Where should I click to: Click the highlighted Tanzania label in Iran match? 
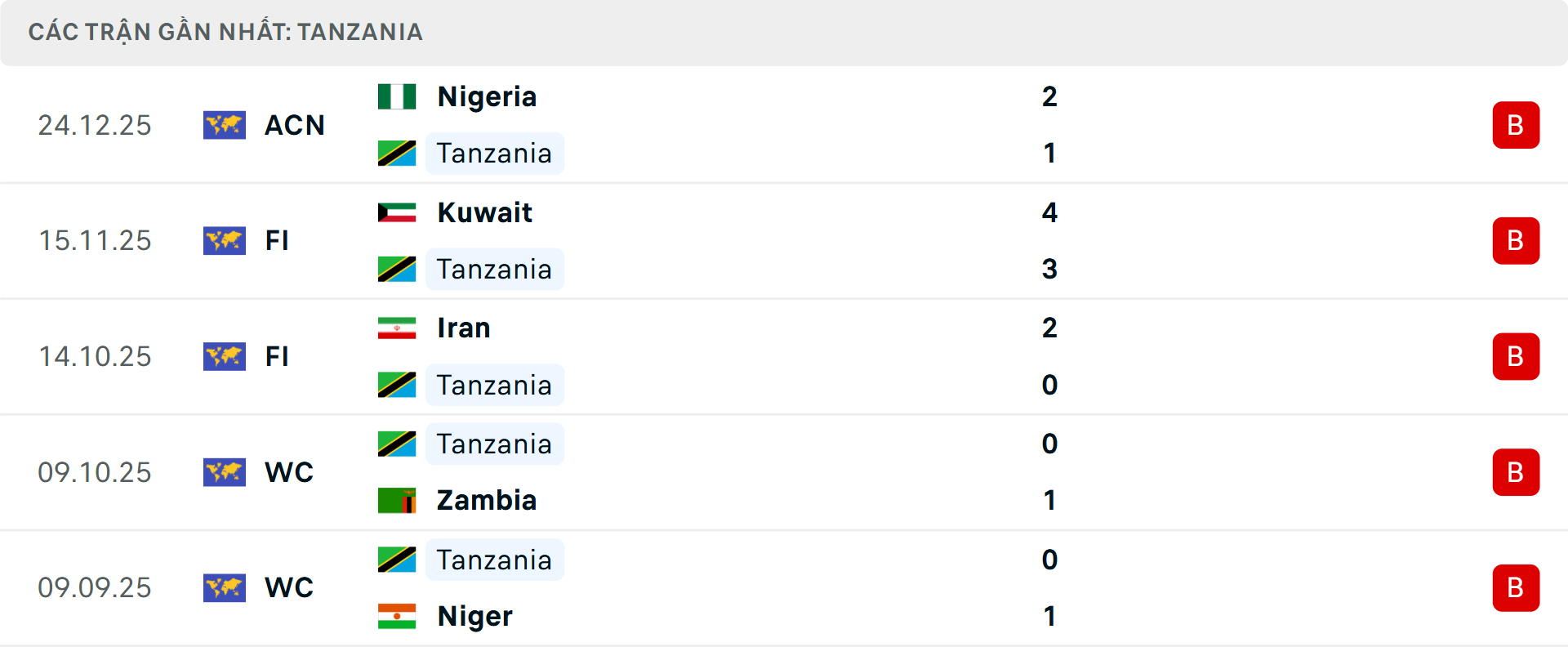pyautogui.click(x=494, y=385)
